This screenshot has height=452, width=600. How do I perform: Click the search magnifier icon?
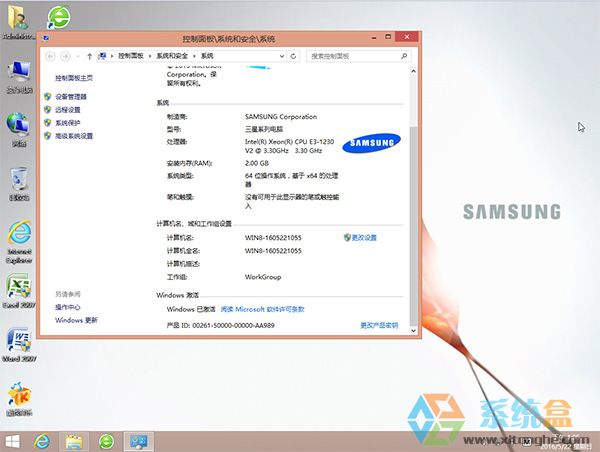click(x=404, y=56)
